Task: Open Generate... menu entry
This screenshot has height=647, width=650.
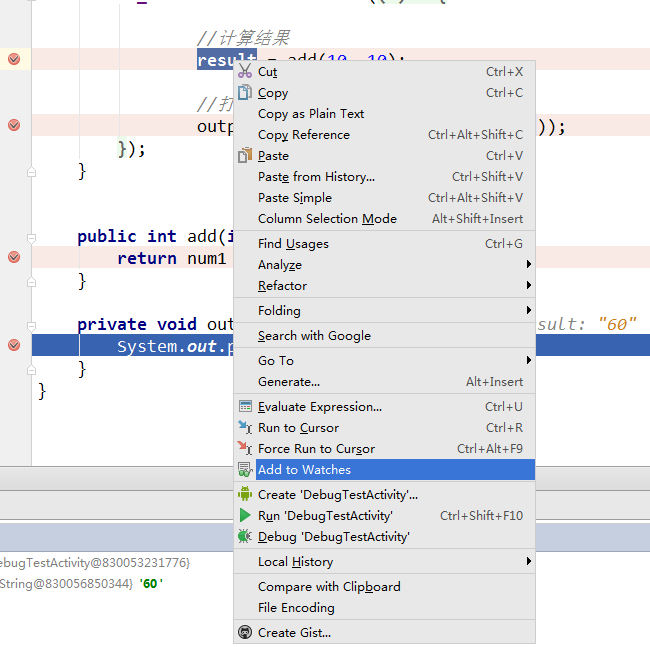Action: point(384,382)
